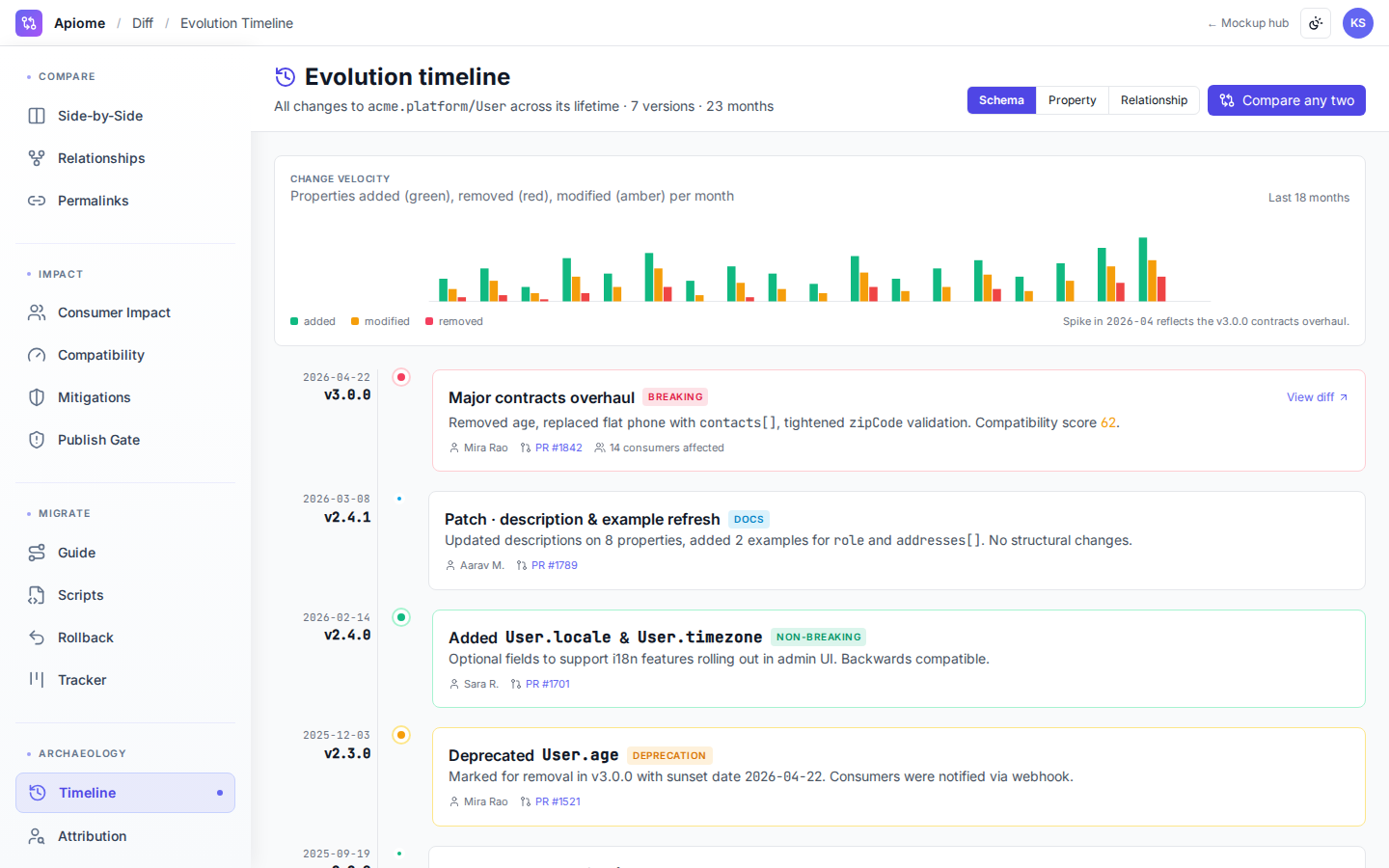The width and height of the screenshot is (1389, 868).
Task: Click the compatibility score 62
Action: coord(1108,422)
